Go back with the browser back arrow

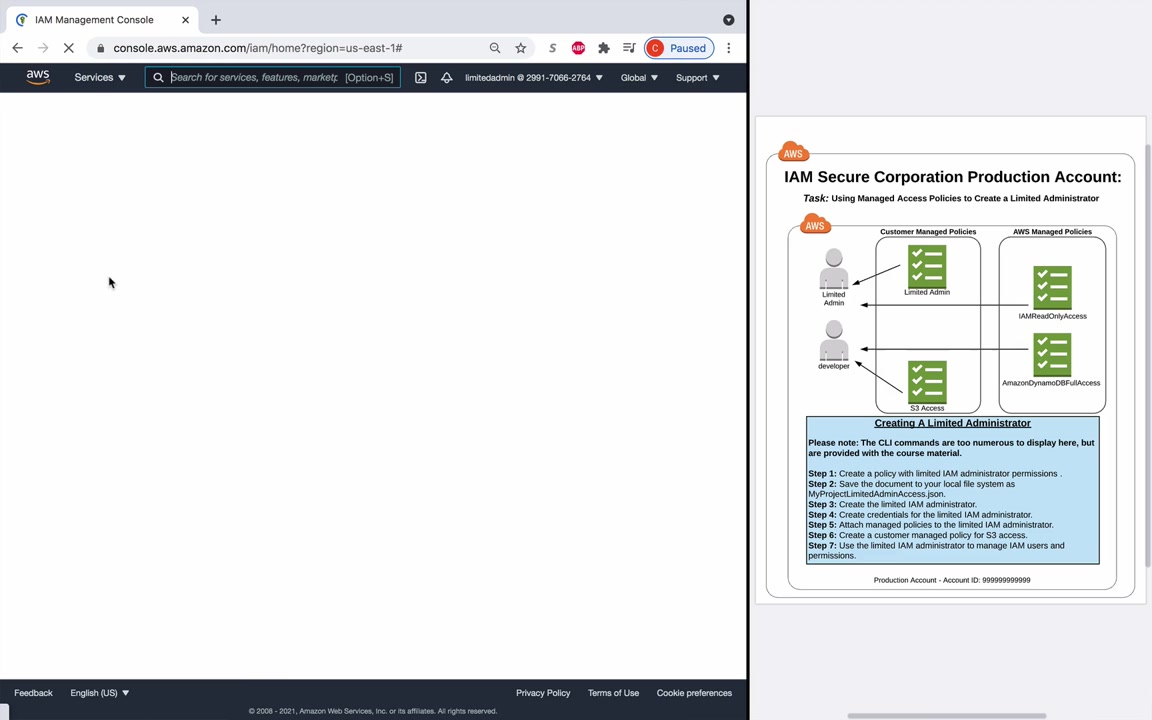coord(18,48)
